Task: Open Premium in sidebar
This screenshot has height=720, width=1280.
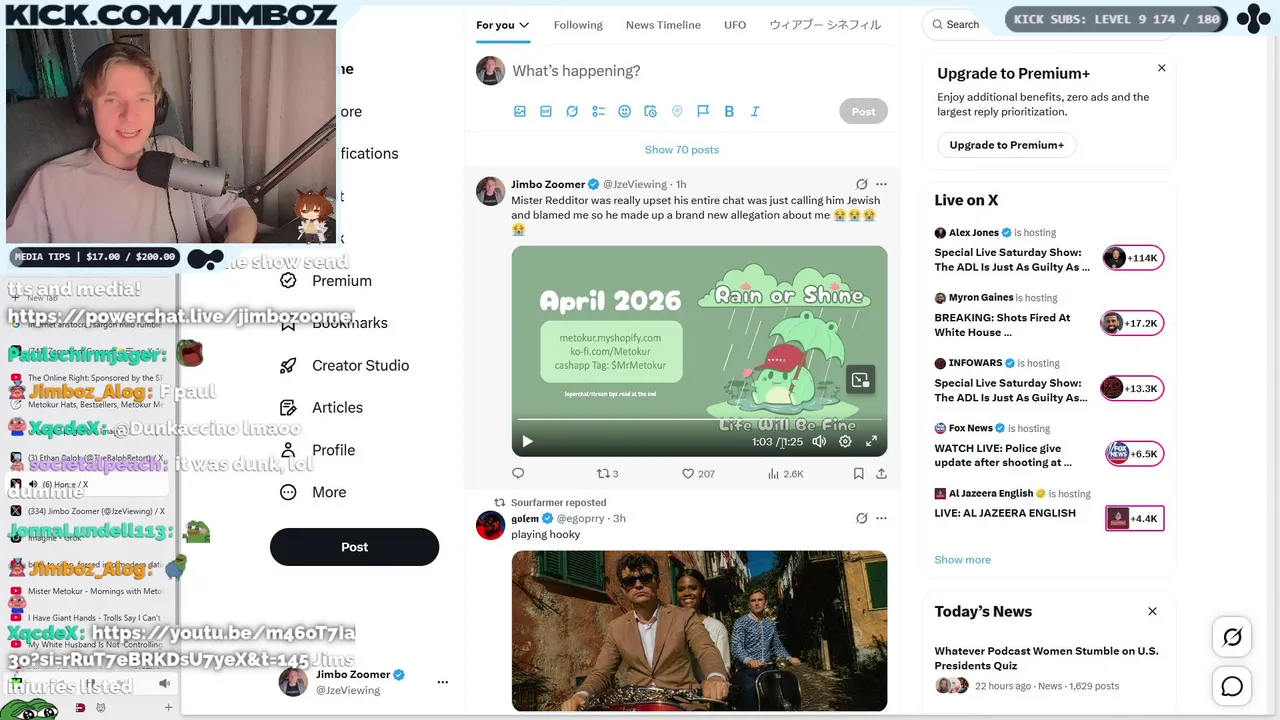Action: click(x=326, y=281)
